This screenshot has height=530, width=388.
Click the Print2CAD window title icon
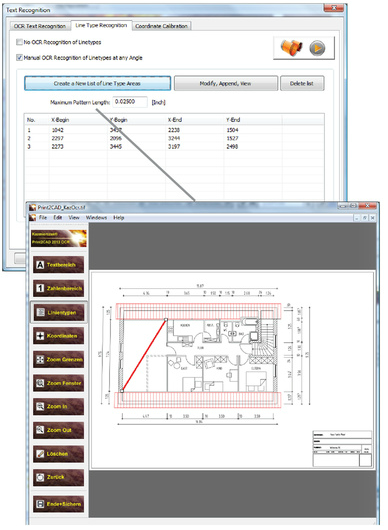[x=32, y=207]
